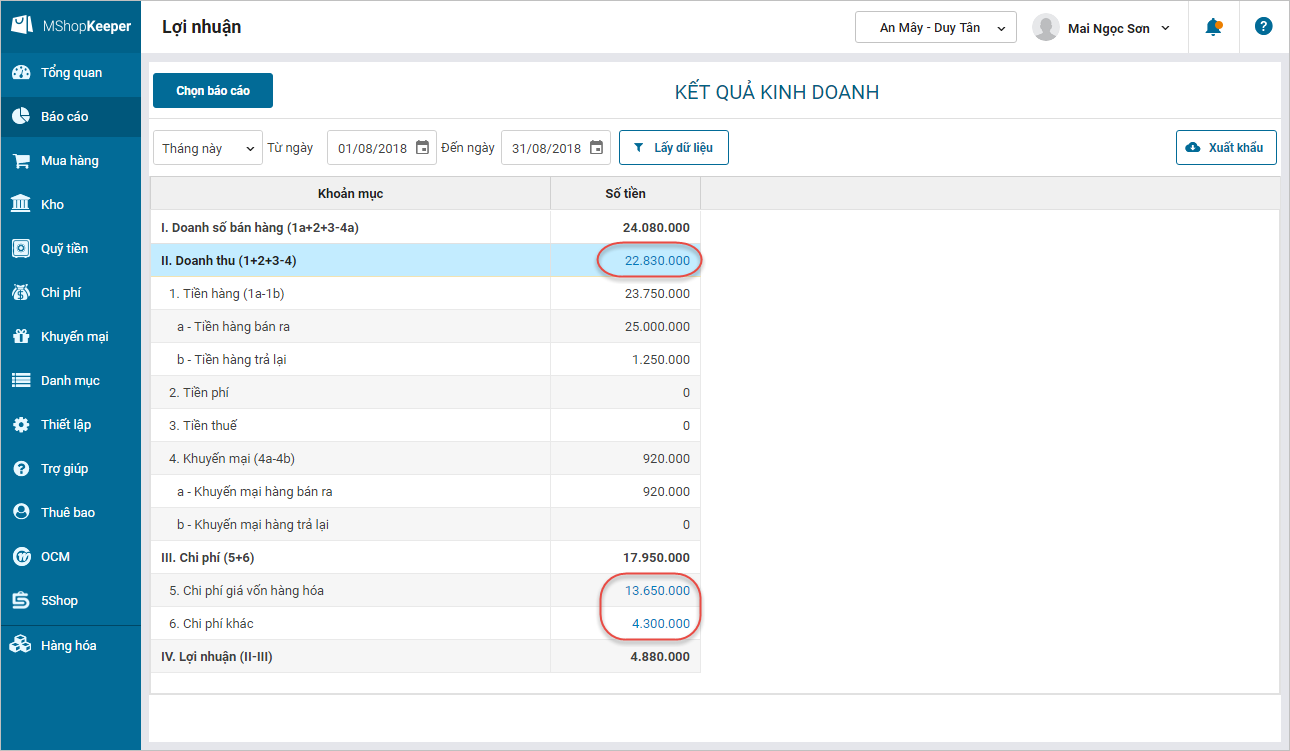Click the MShopKeeper logo icon

(x=22, y=27)
